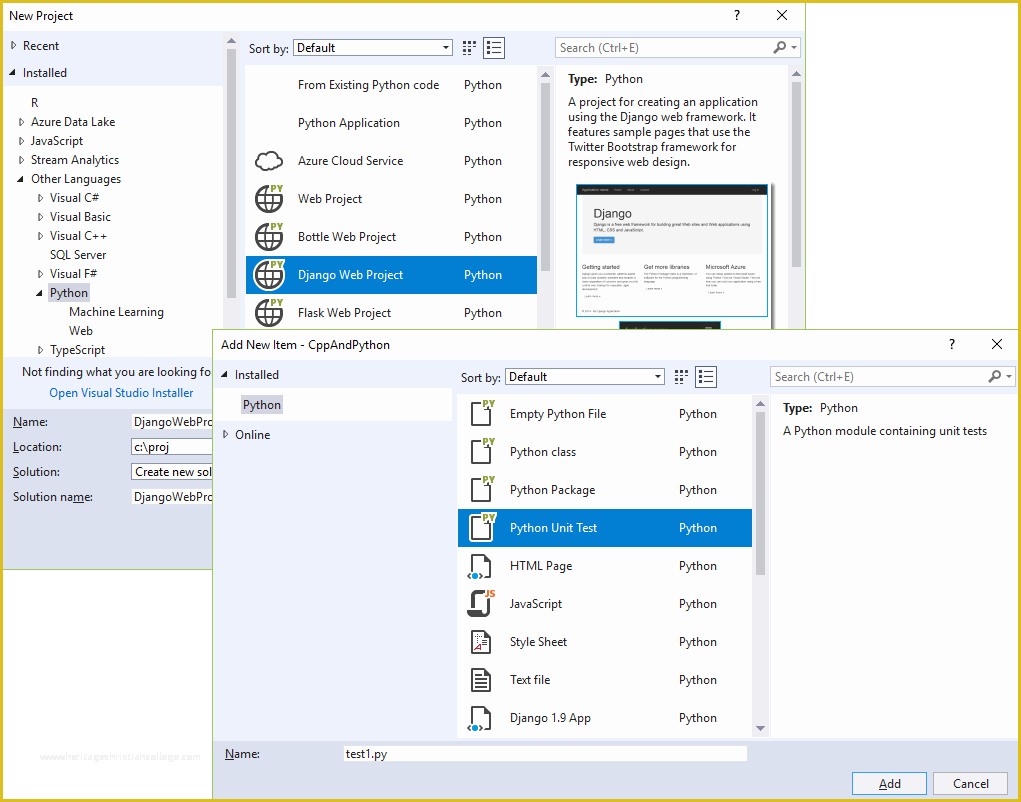1021x802 pixels.
Task: Click the item Name field showing test1.py
Action: (546, 754)
